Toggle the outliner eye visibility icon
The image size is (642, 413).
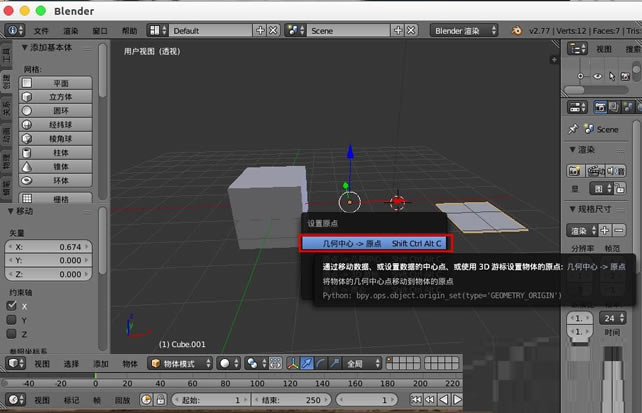point(597,76)
